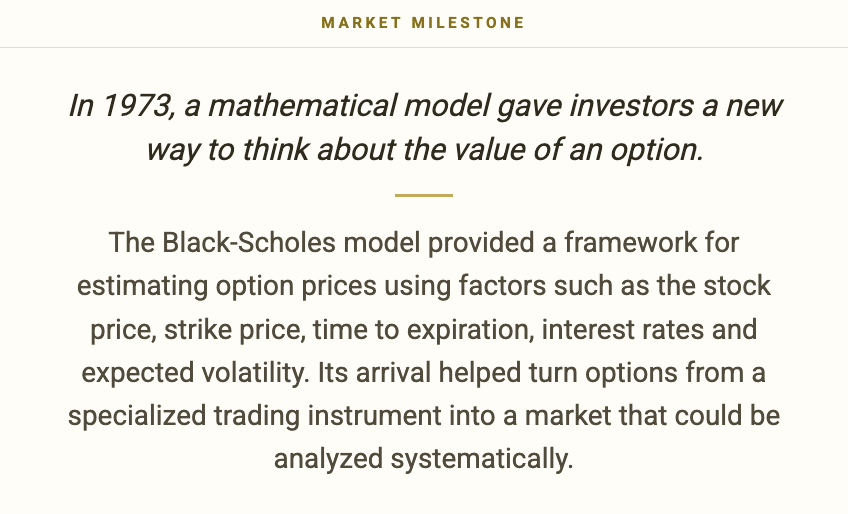Click "estimating option prices" in the paragraph
The height and width of the screenshot is (514, 848).
227,286
